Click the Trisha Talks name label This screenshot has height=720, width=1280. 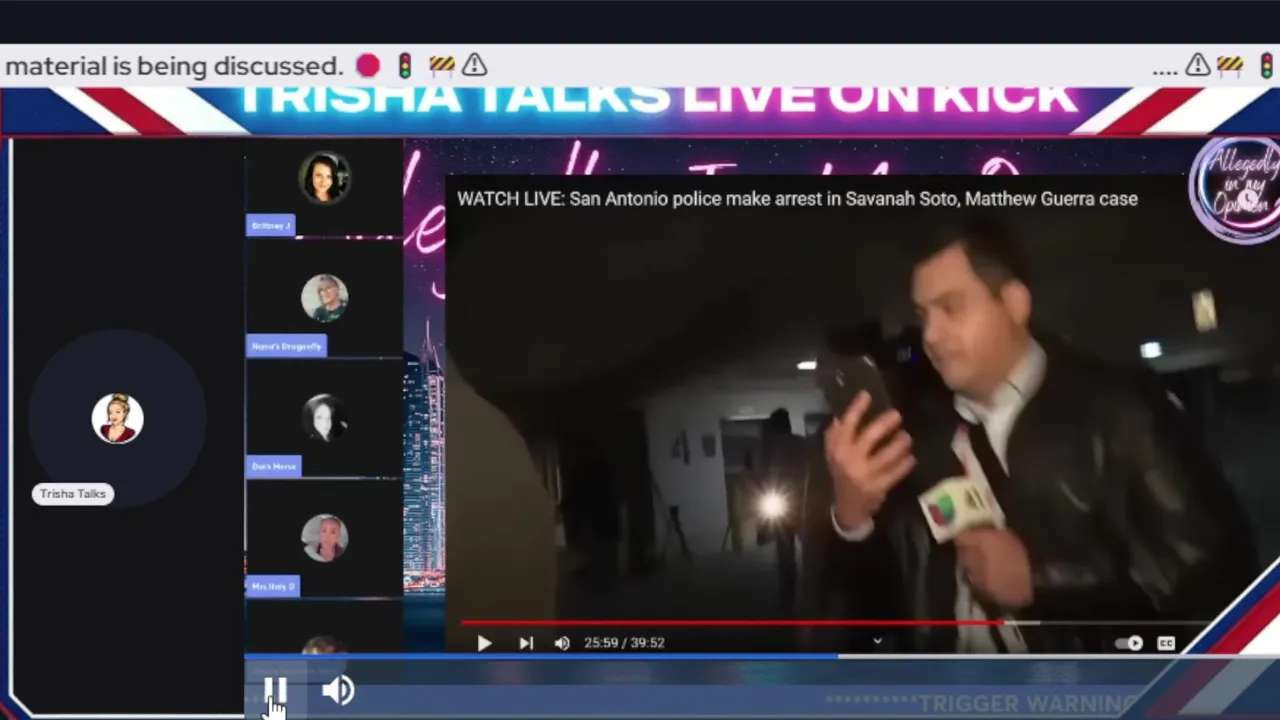[73, 494]
